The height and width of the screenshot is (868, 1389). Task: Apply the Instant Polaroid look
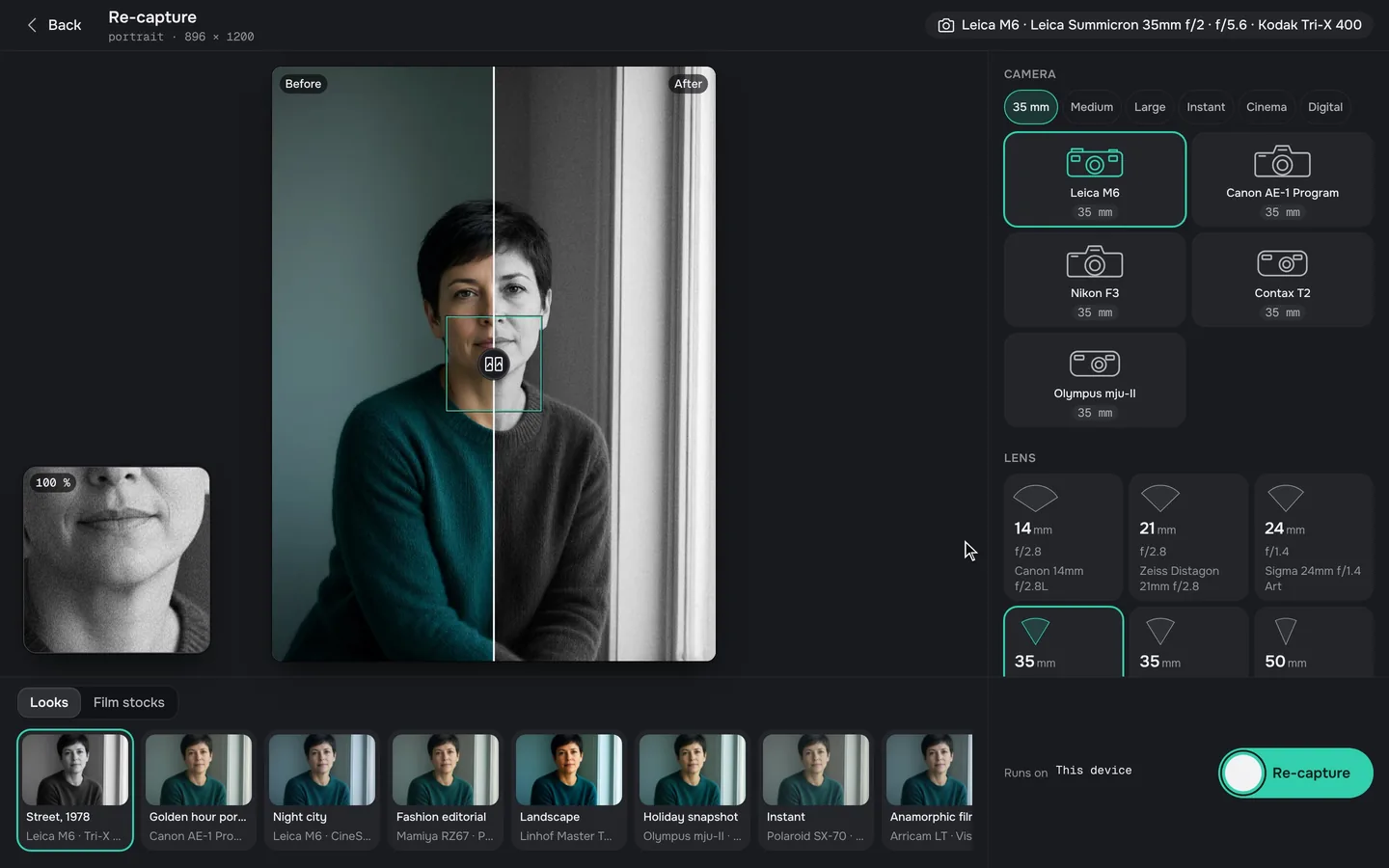816,791
